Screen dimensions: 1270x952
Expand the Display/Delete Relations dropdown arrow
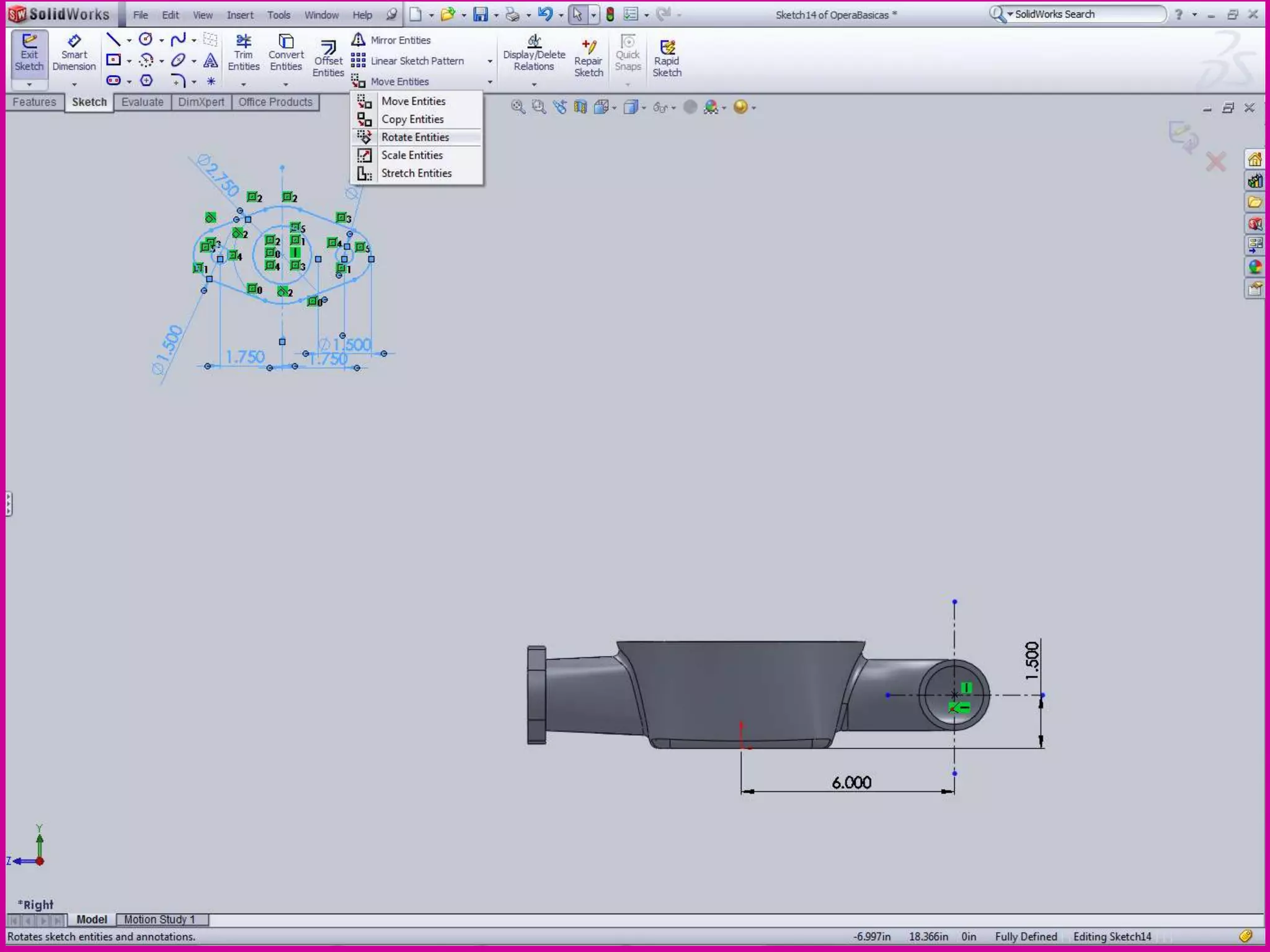coord(534,84)
